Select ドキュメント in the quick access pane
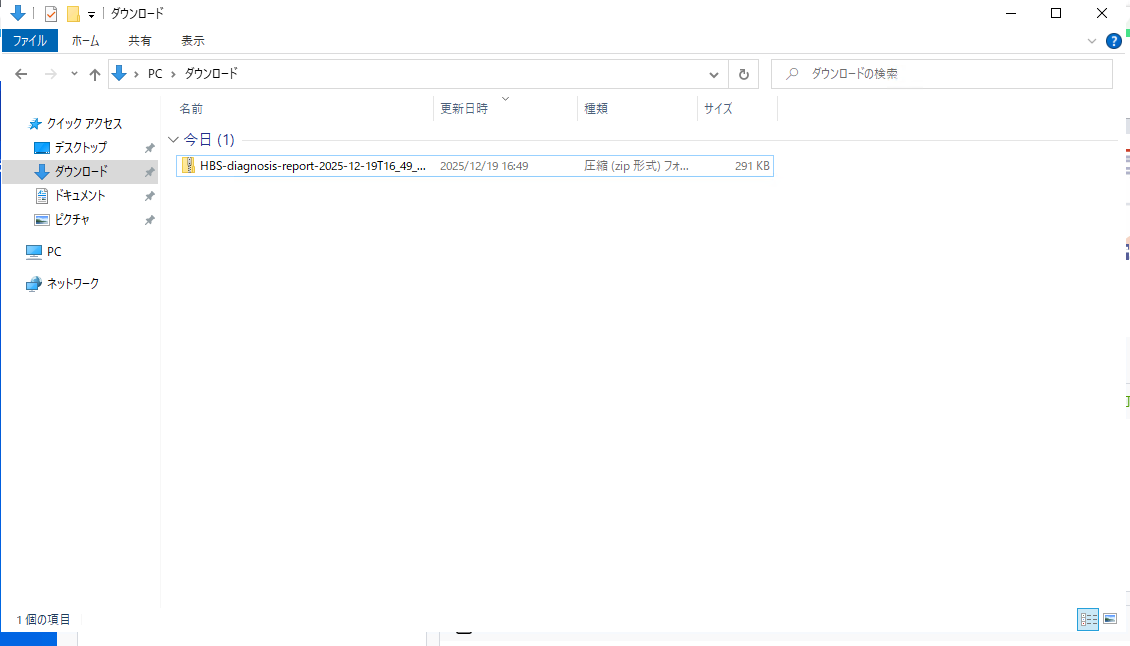This screenshot has height=646, width=1130. pos(80,195)
